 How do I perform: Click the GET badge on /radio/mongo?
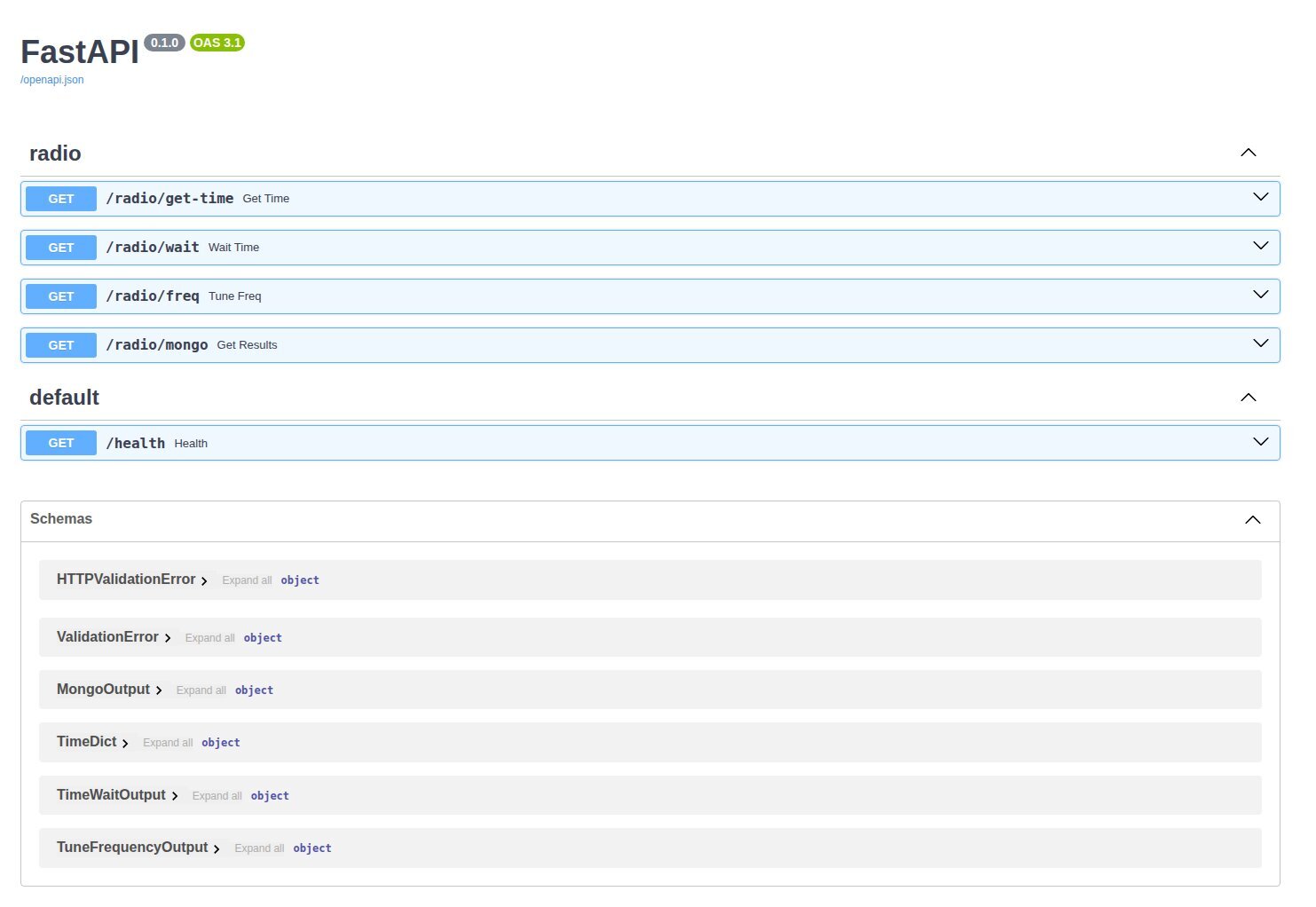coord(60,344)
